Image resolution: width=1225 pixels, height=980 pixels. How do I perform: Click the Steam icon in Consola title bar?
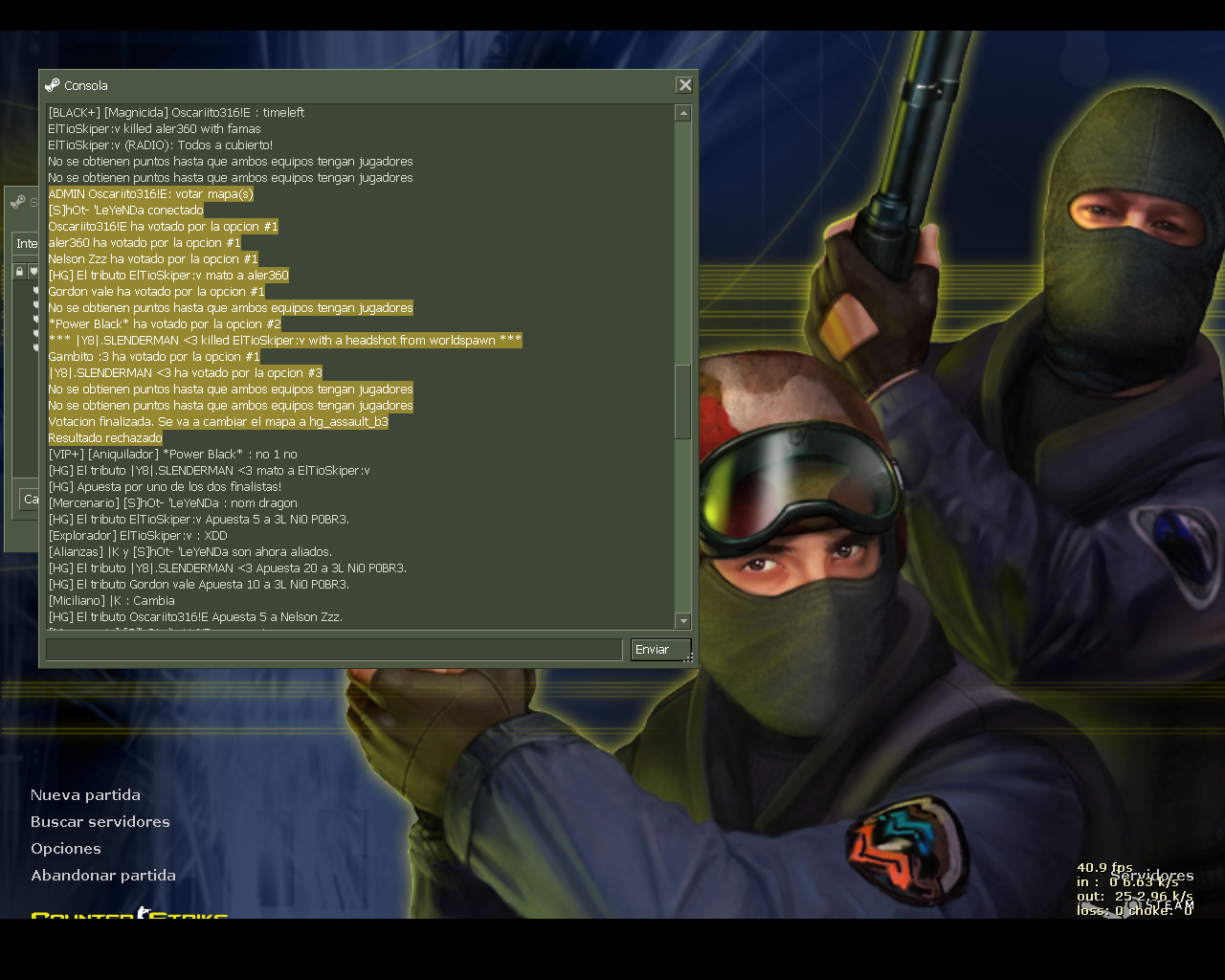(x=53, y=85)
